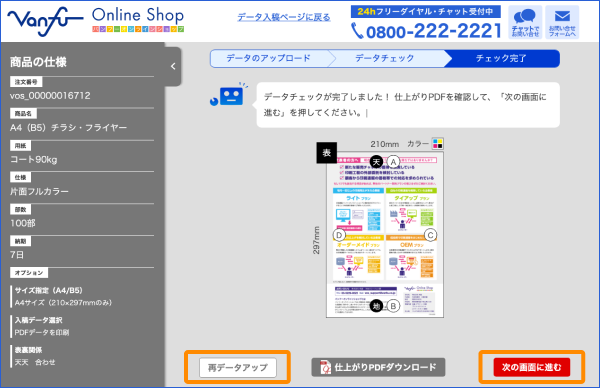Select the チェック完了 step

click(x=501, y=58)
